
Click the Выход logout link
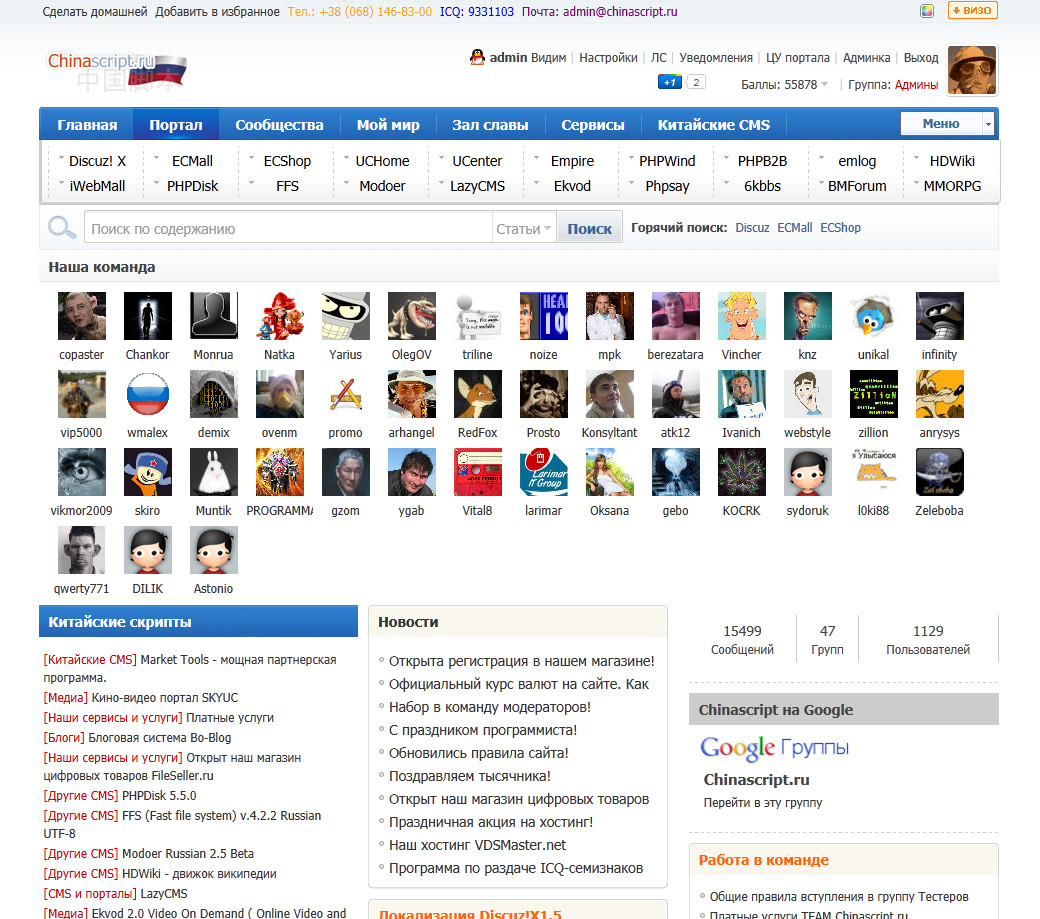pyautogui.click(x=921, y=58)
